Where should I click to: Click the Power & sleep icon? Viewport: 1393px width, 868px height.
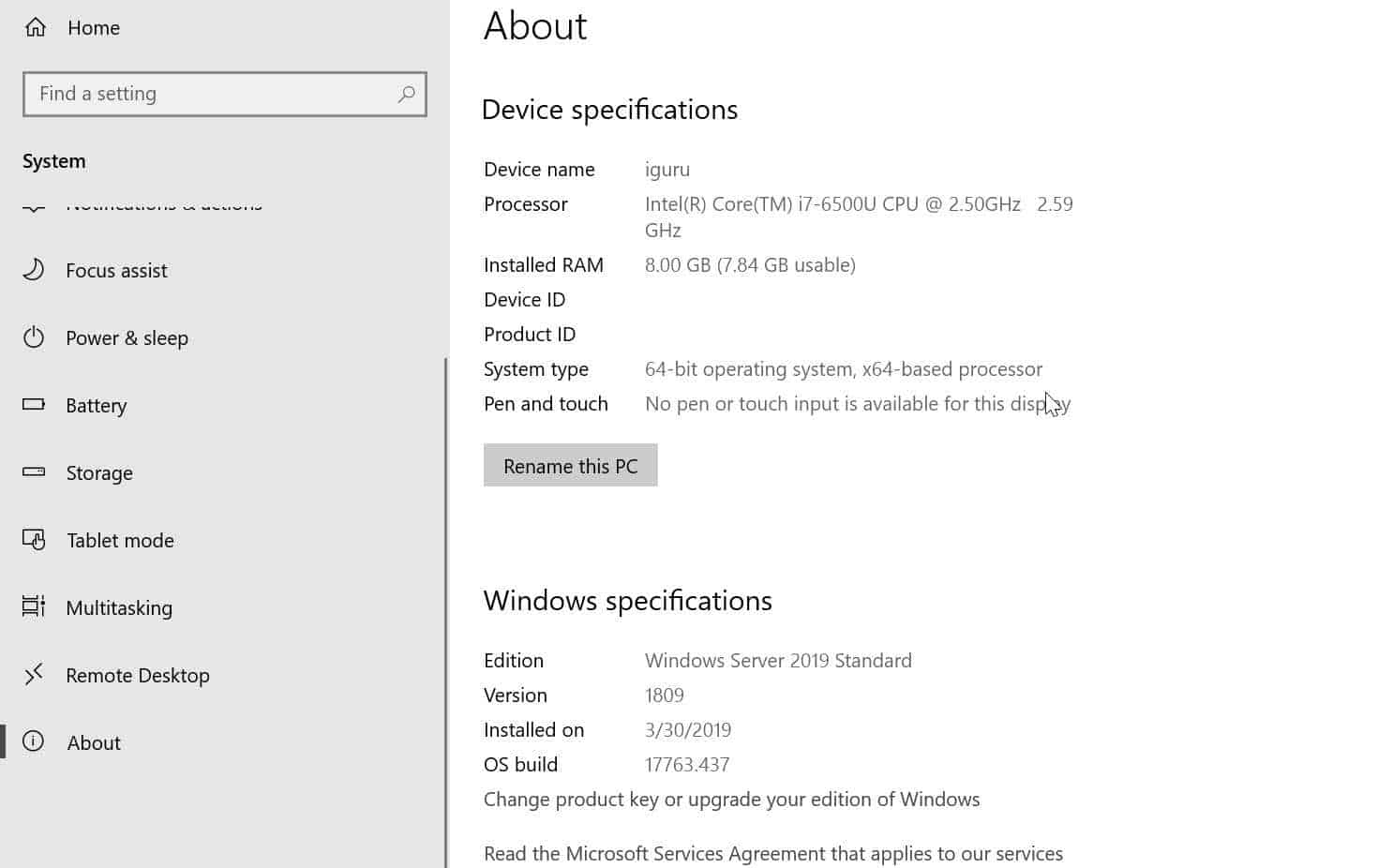(x=34, y=337)
